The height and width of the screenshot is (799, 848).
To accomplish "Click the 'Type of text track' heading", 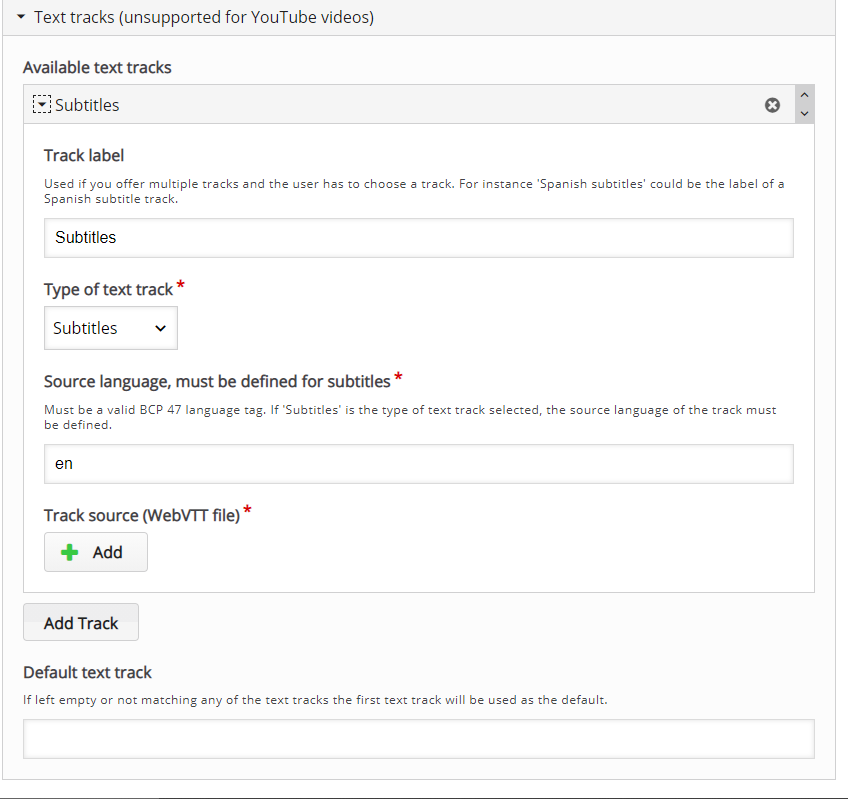I will click(109, 289).
